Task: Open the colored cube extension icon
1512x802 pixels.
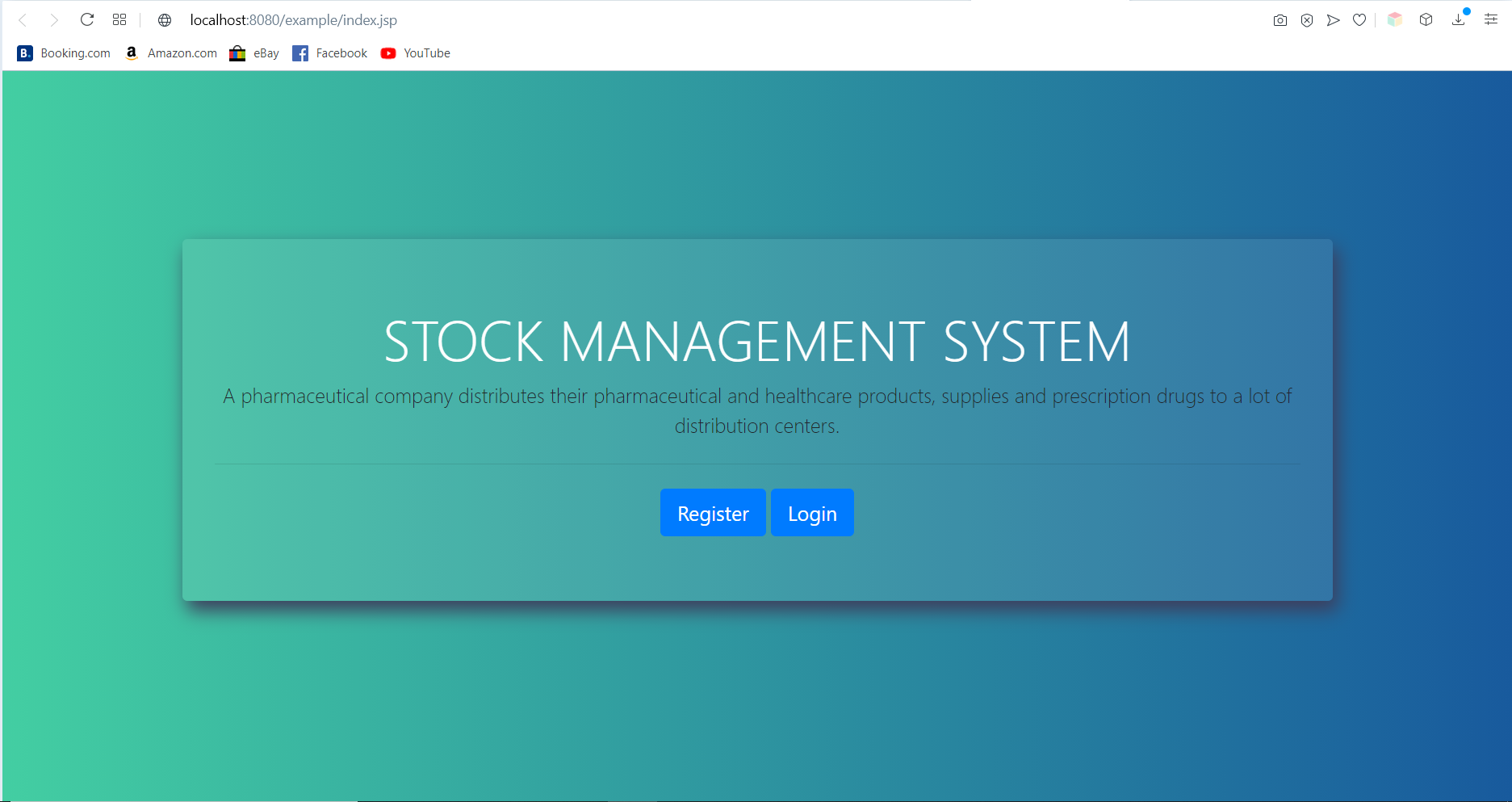Action: pyautogui.click(x=1395, y=19)
